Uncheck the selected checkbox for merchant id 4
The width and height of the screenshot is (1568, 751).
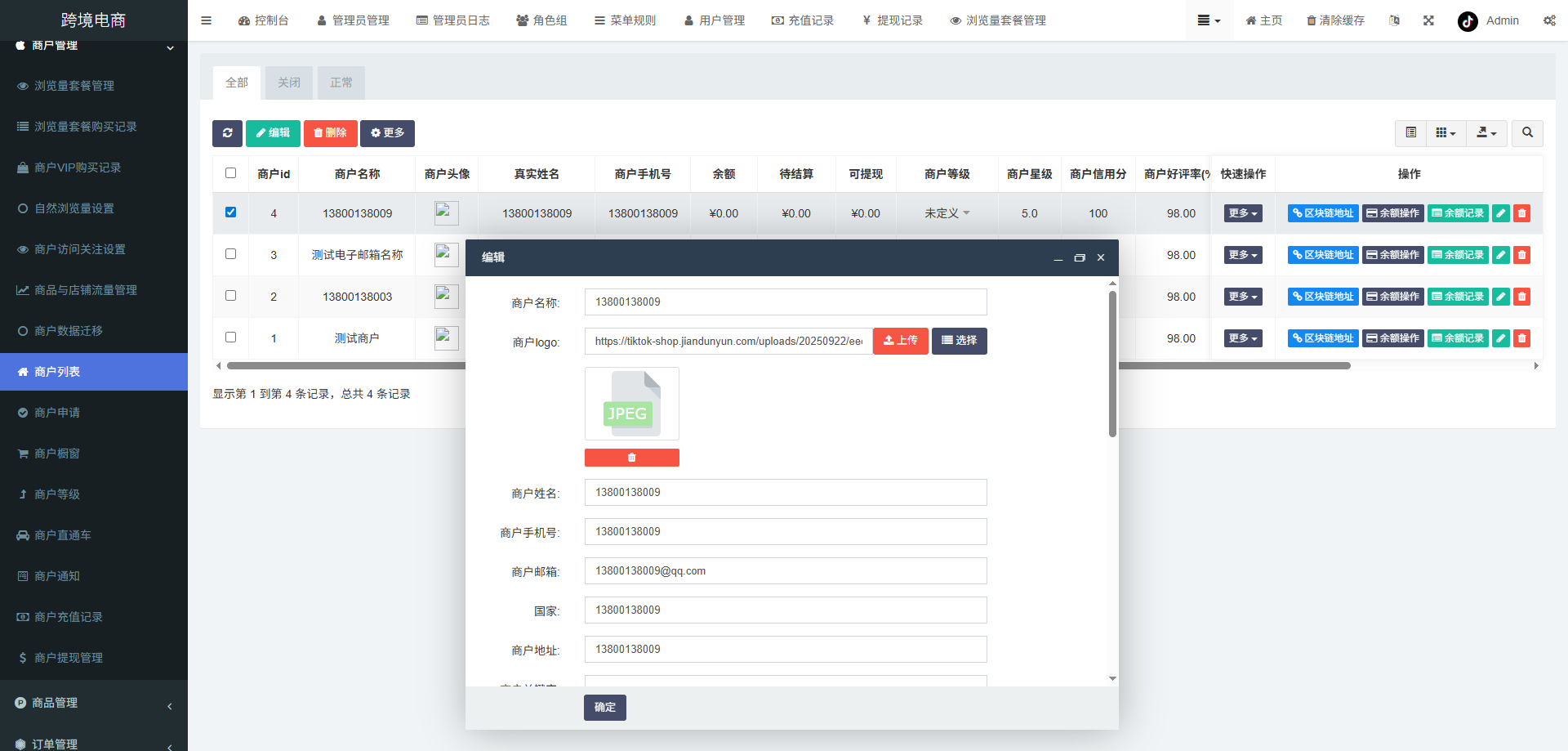(x=230, y=212)
